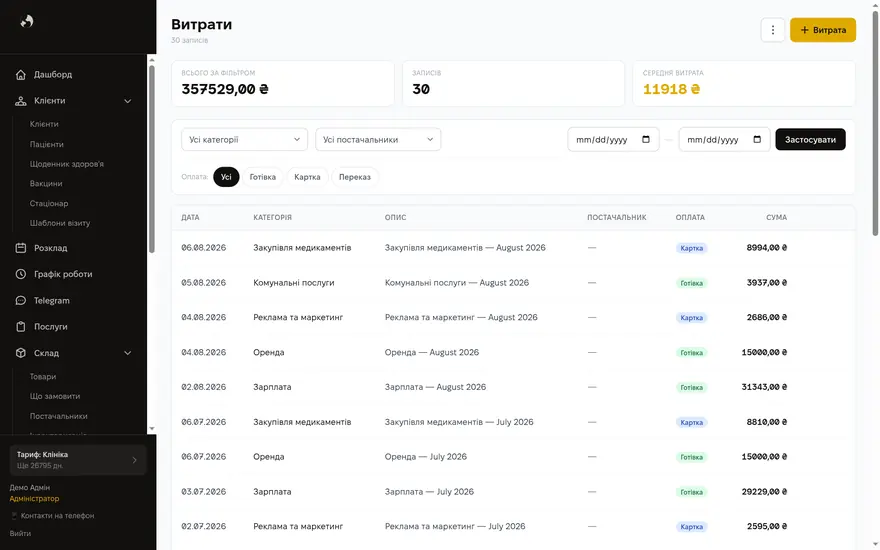Click the 357529,00 ₴ total value
The height and width of the screenshot is (550, 880).
pos(225,89)
